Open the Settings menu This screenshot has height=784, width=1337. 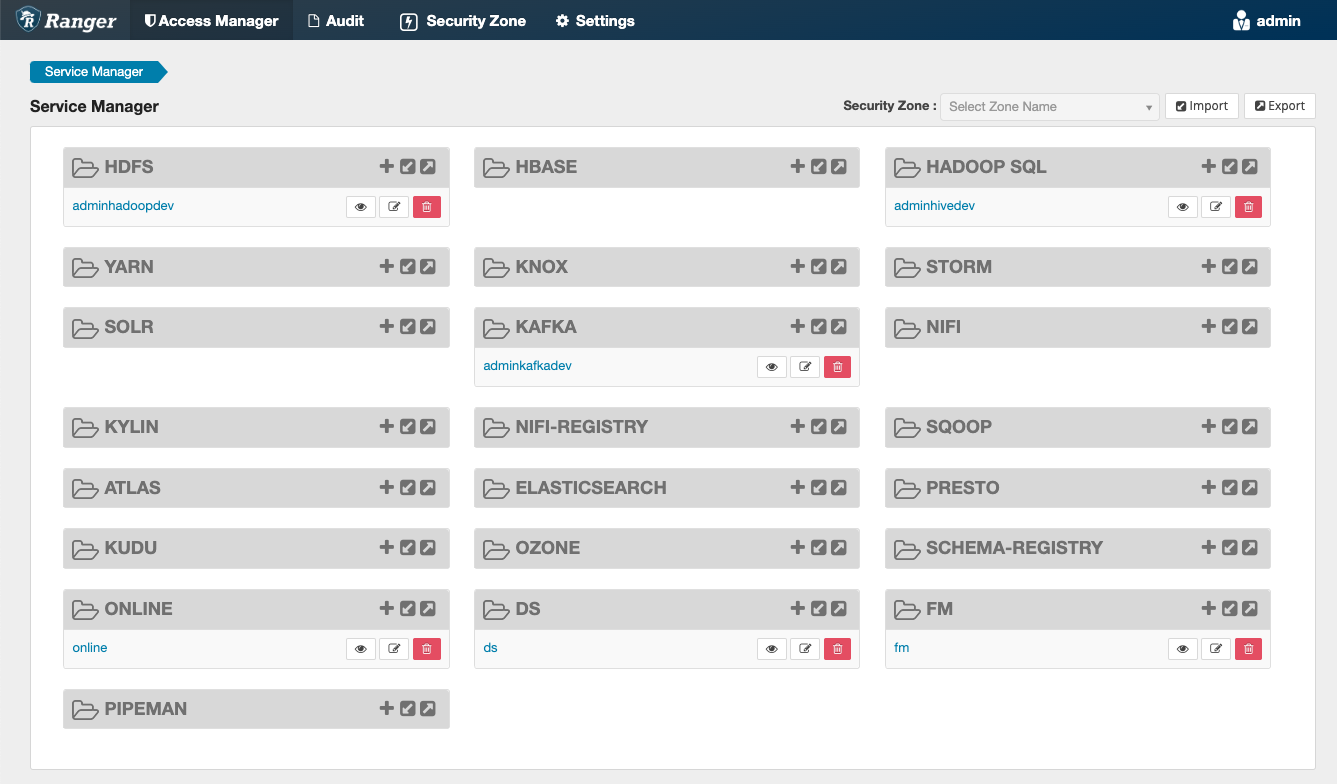pos(595,20)
